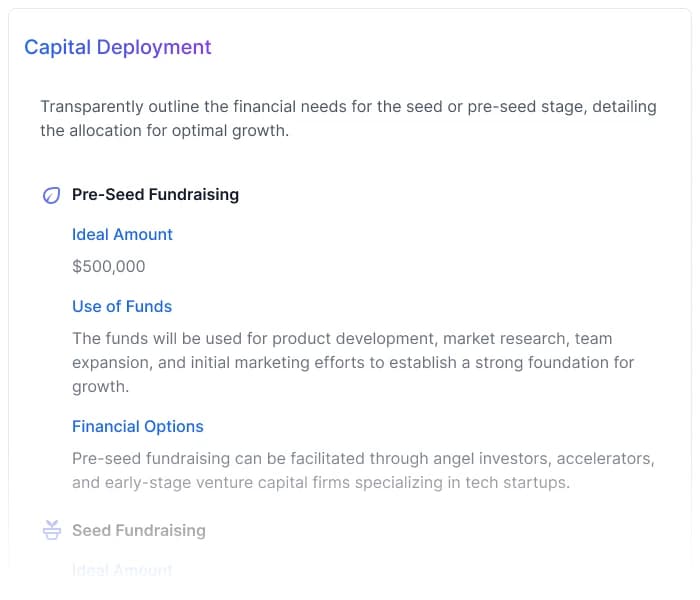Click the Use of Funds label
700x600 pixels.
point(122,306)
